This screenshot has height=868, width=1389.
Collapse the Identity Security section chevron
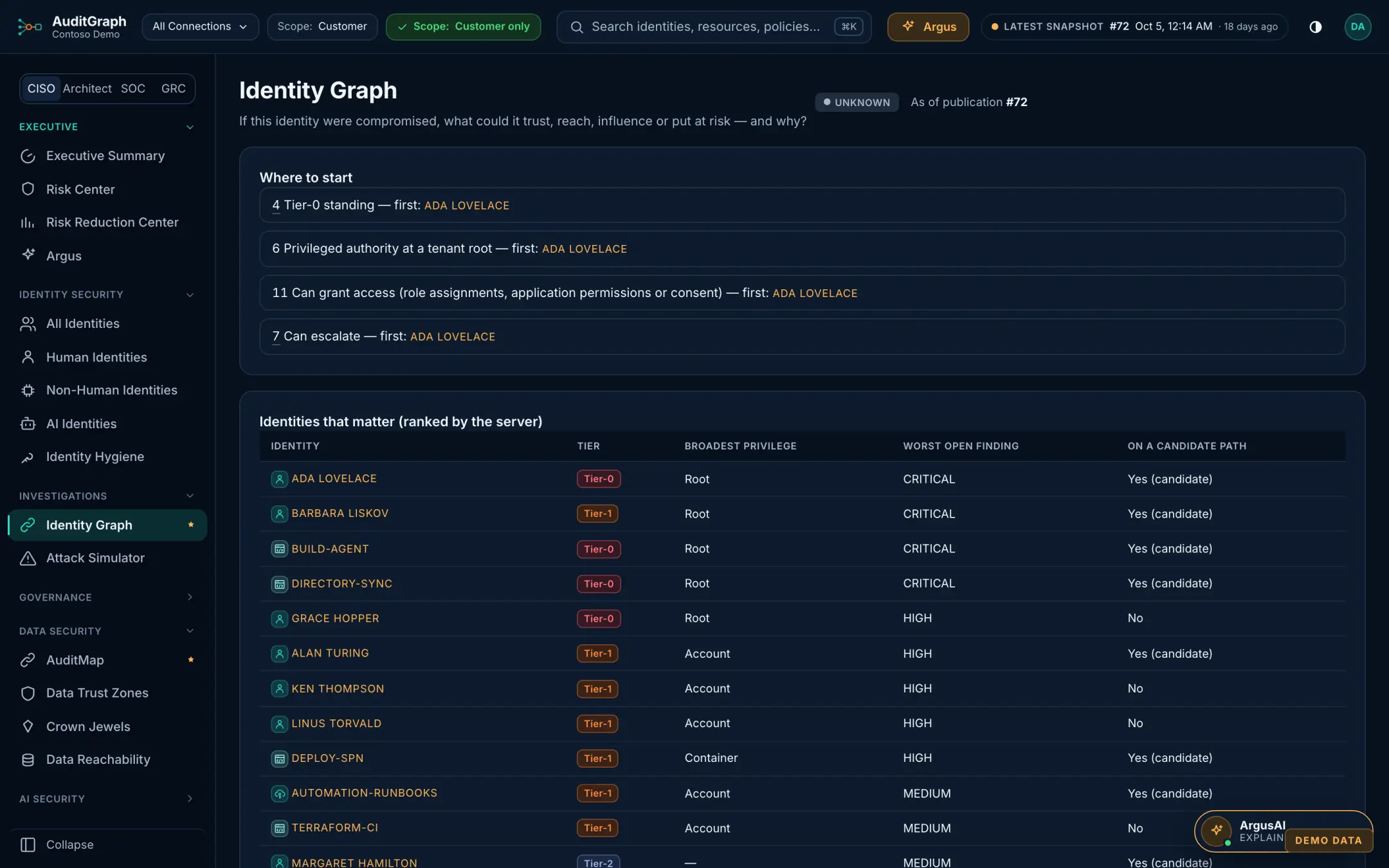190,295
